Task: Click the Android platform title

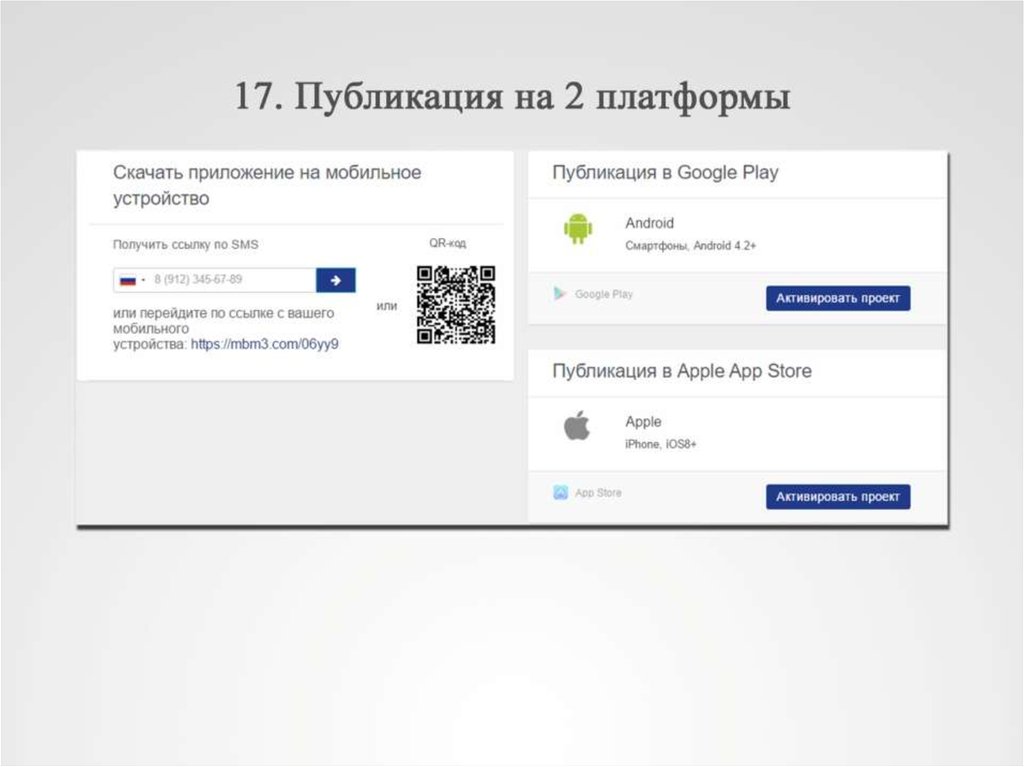Action: 649,223
